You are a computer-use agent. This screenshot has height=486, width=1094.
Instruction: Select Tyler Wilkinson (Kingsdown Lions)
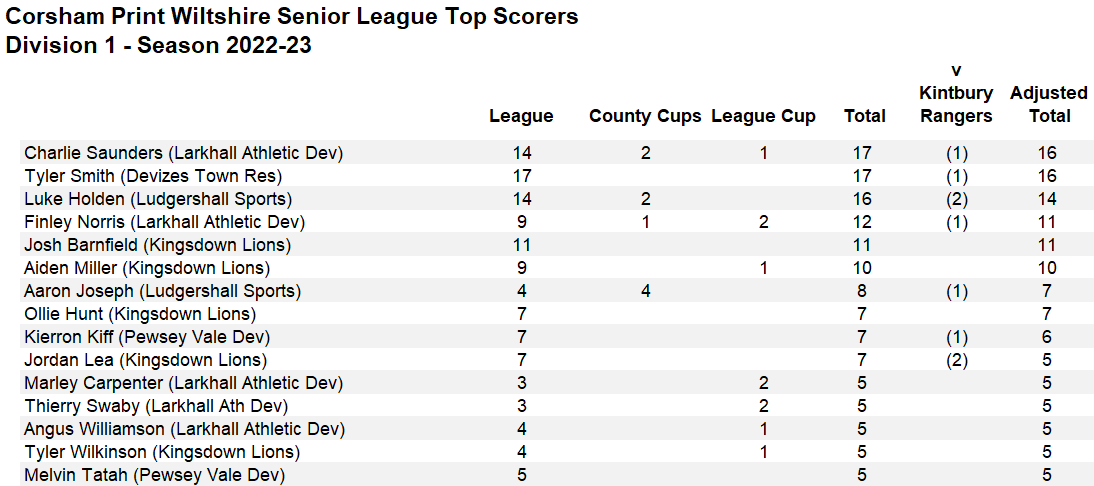pos(162,452)
